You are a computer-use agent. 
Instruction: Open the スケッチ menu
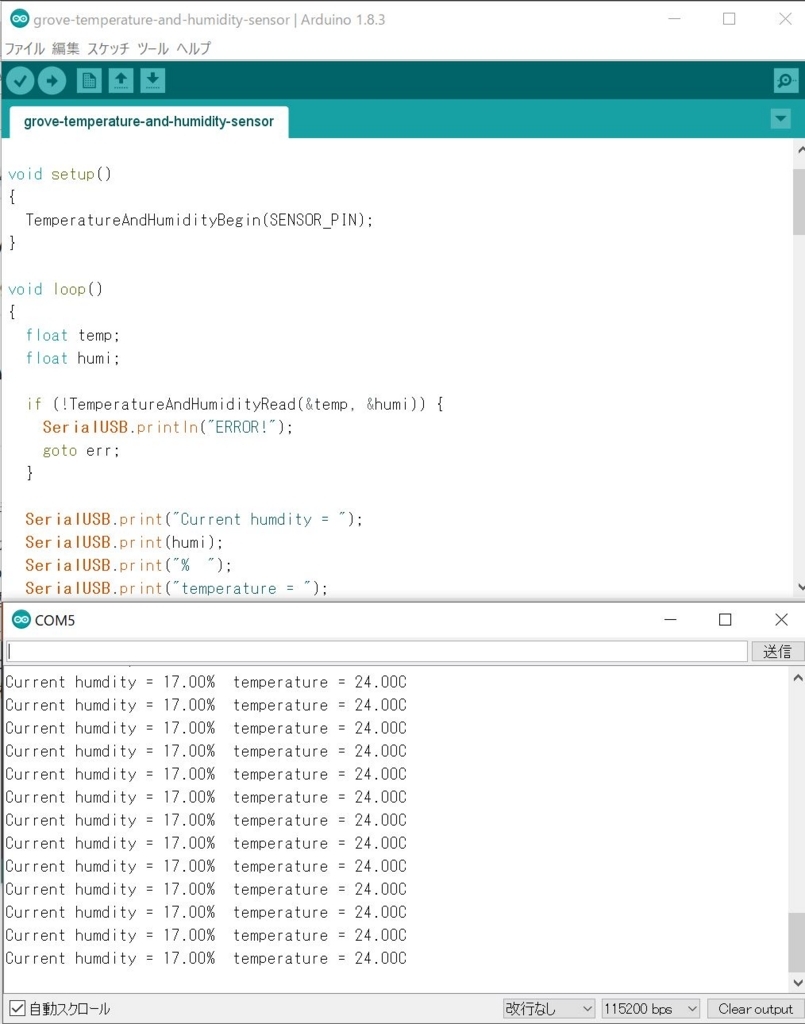tap(108, 48)
